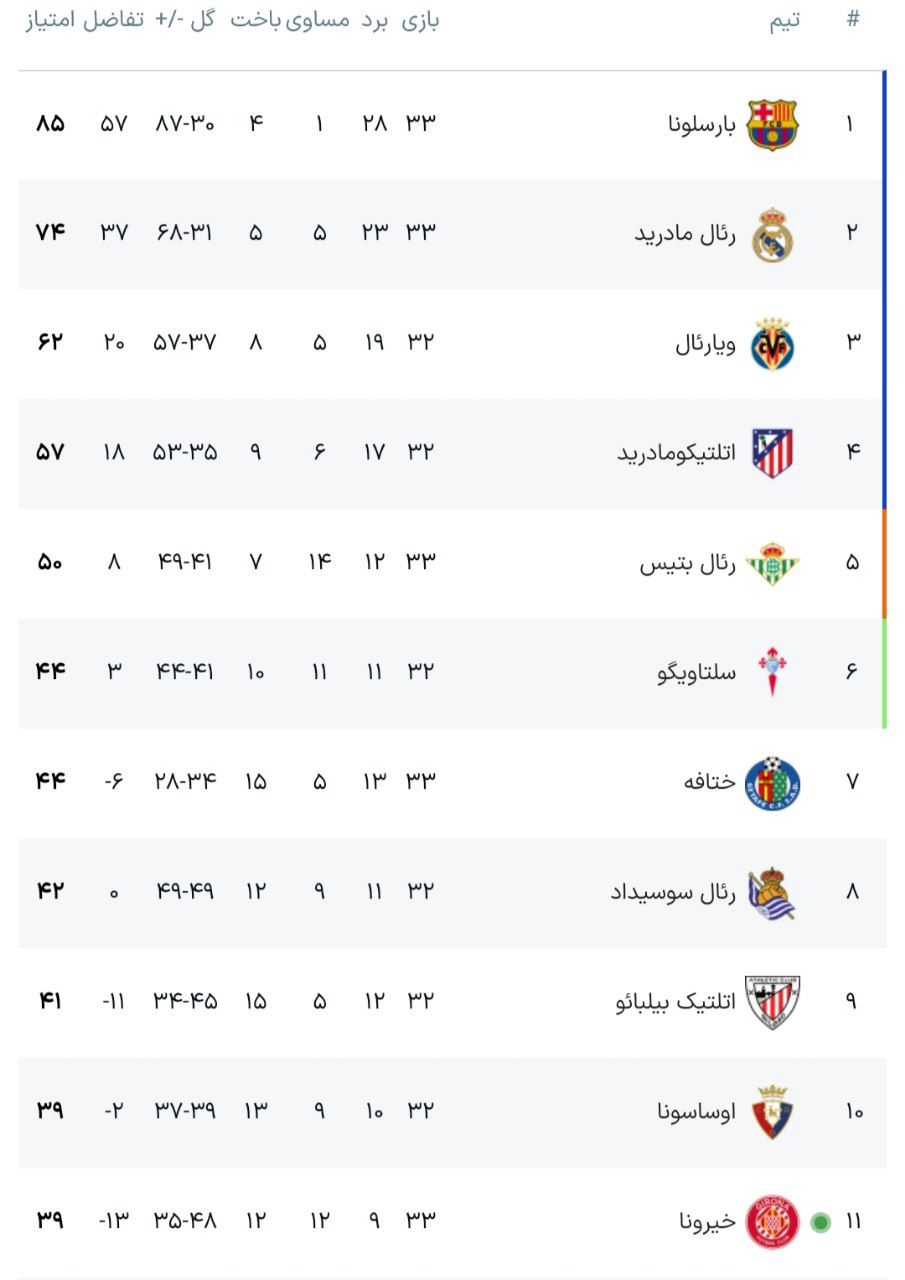Click Barcelona's 85 points value
This screenshot has width=905, height=1280.
pyautogui.click(x=50, y=124)
